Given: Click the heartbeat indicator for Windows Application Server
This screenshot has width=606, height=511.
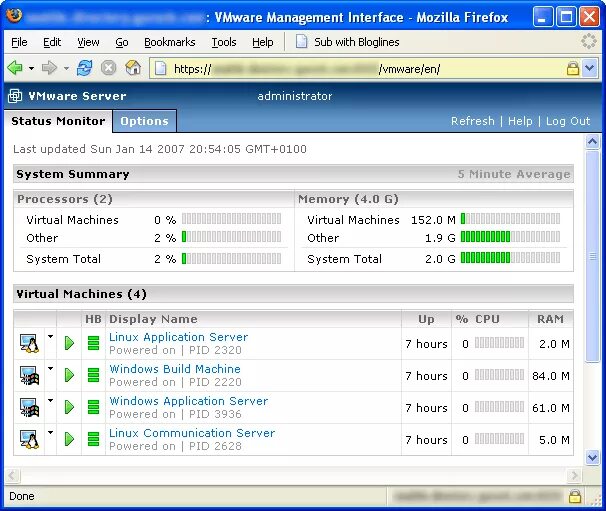Looking at the screenshot, I should (93, 407).
